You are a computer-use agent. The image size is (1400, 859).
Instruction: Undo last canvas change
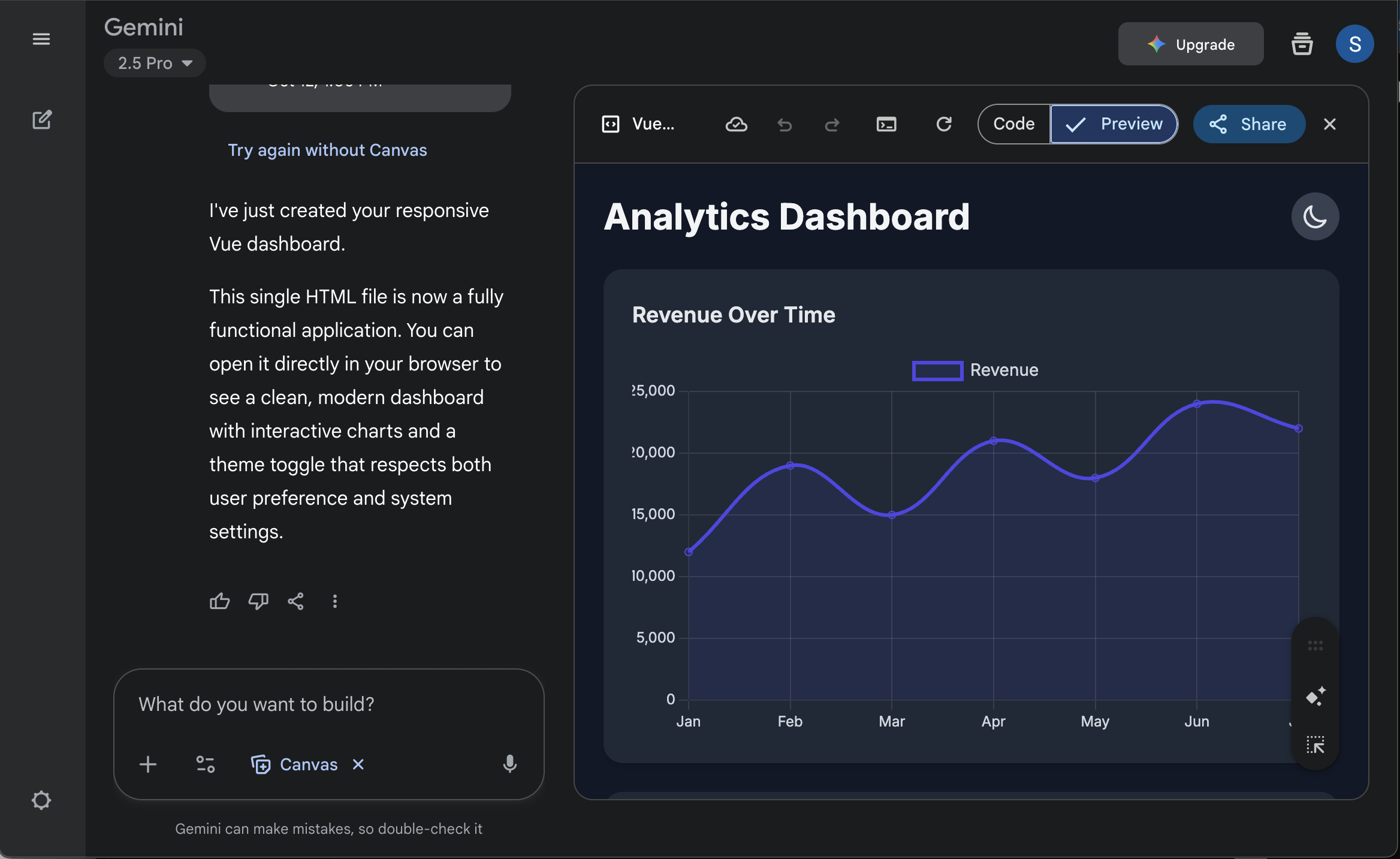[x=785, y=124]
